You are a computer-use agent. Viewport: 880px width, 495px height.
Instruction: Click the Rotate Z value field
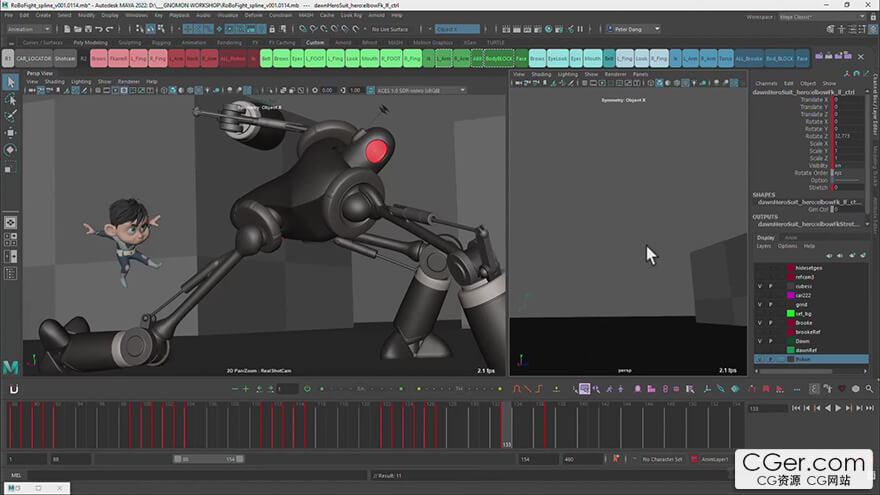click(848, 136)
